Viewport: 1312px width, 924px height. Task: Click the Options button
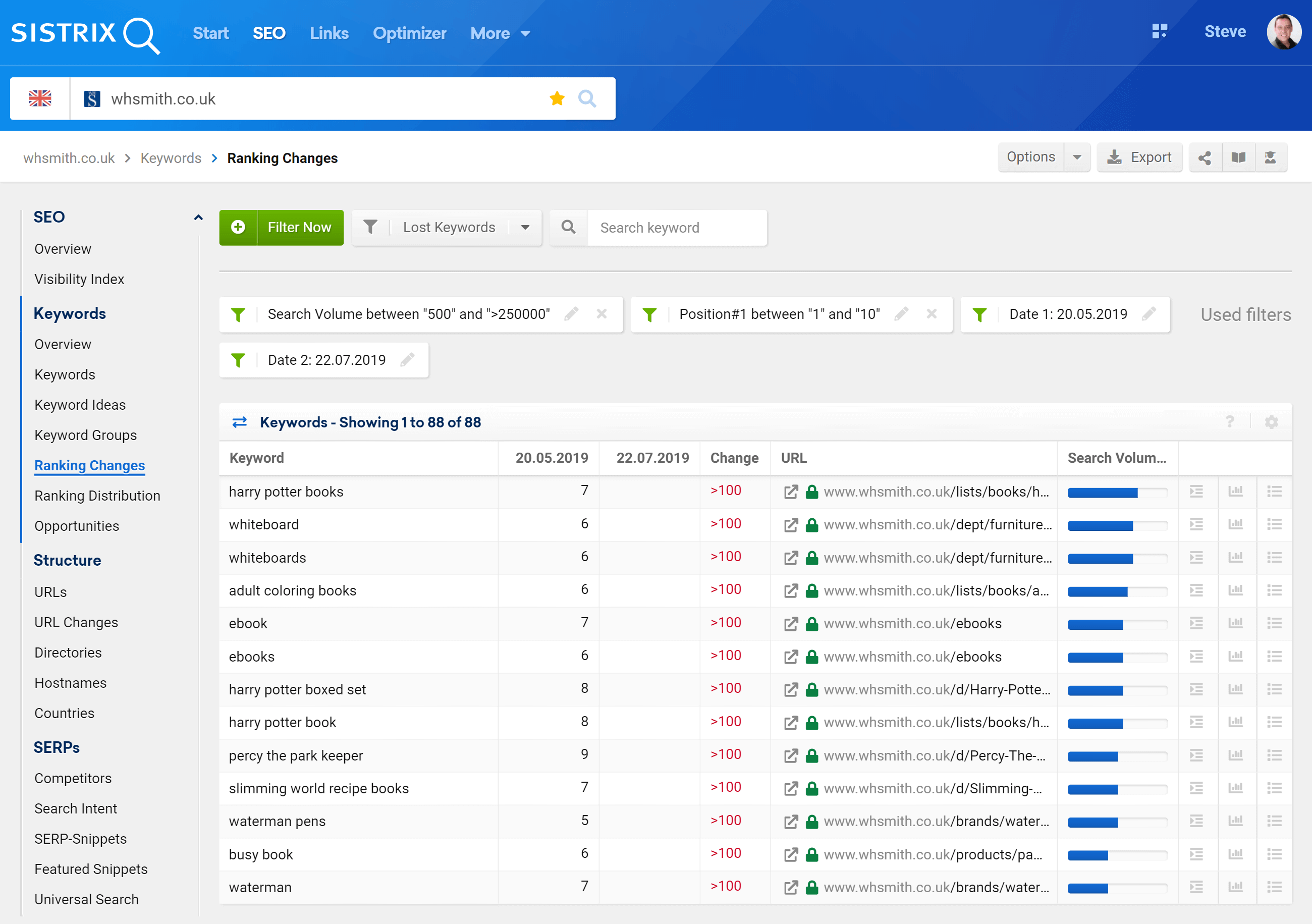click(1031, 158)
